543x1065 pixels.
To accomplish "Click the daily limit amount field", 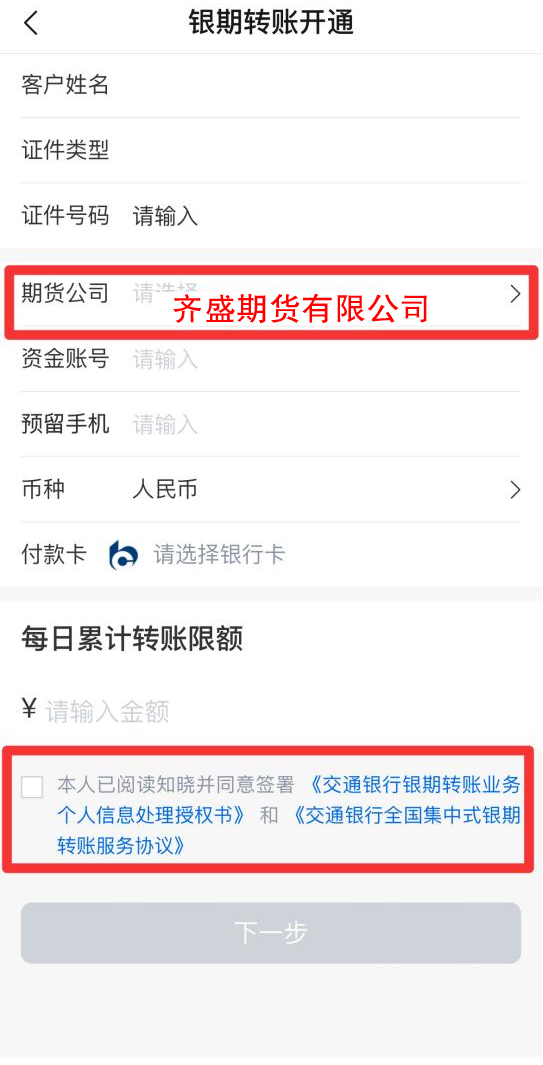I will pyautogui.click(x=283, y=711).
